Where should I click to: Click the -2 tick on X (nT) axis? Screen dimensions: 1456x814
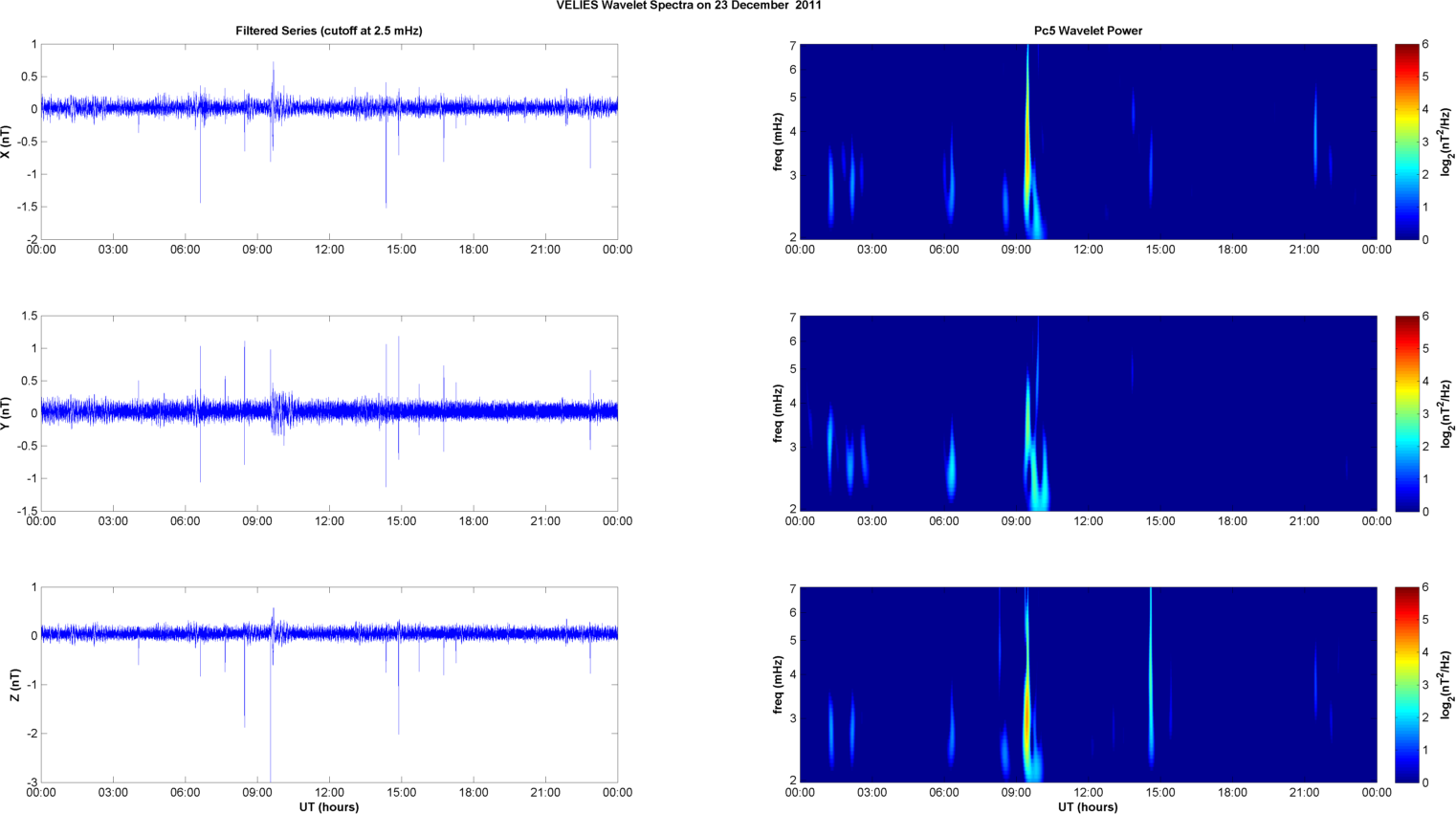pos(31,239)
